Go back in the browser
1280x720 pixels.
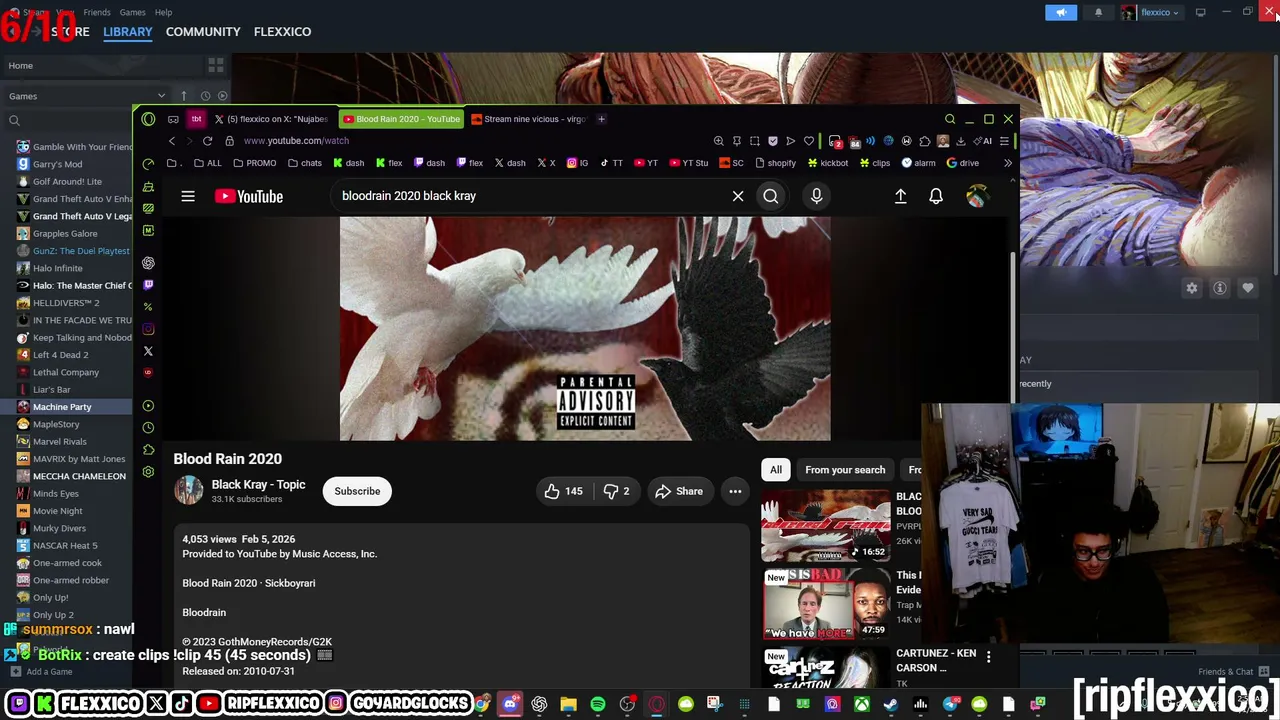(x=172, y=141)
